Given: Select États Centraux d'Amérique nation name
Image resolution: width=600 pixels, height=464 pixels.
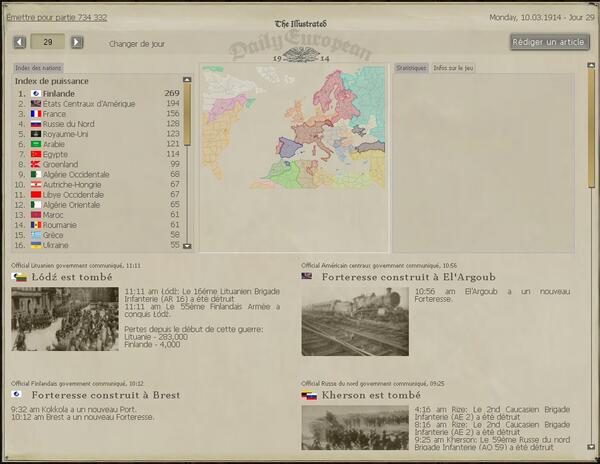Looking at the screenshot, I should click(89, 104).
